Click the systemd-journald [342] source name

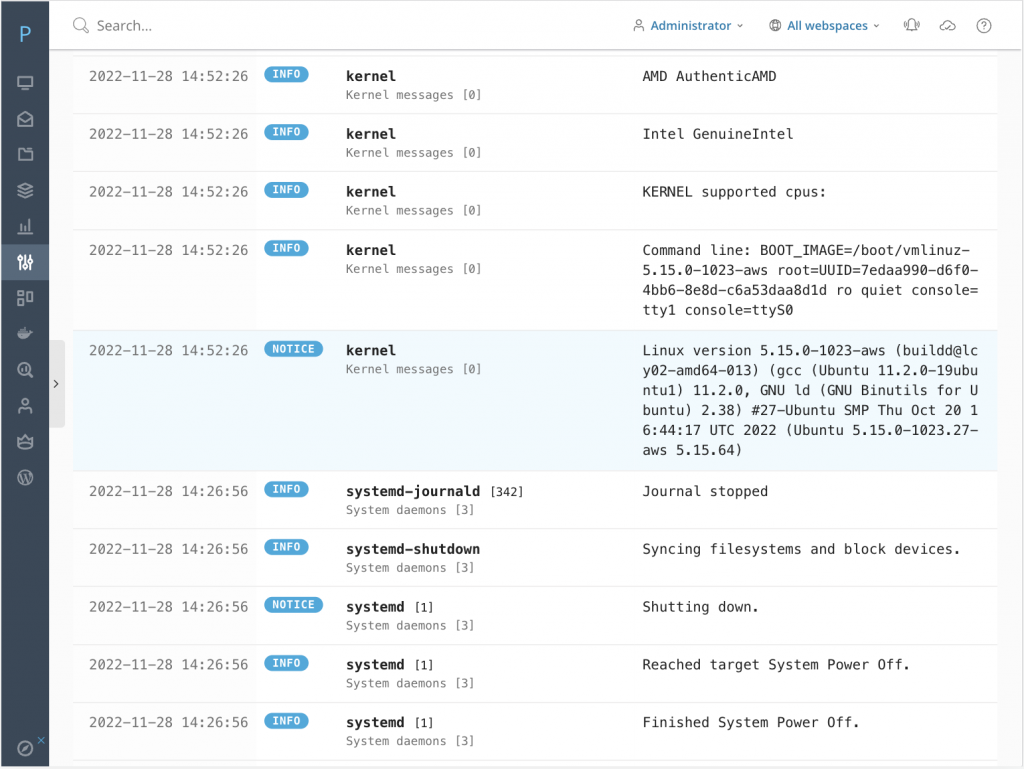[434, 491]
